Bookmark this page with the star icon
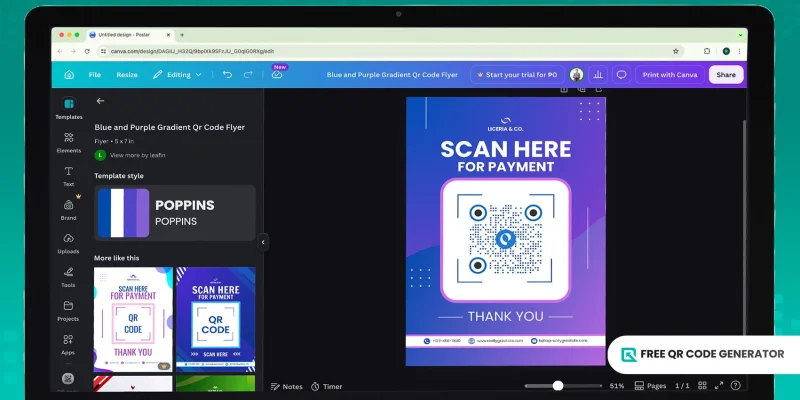 676,51
